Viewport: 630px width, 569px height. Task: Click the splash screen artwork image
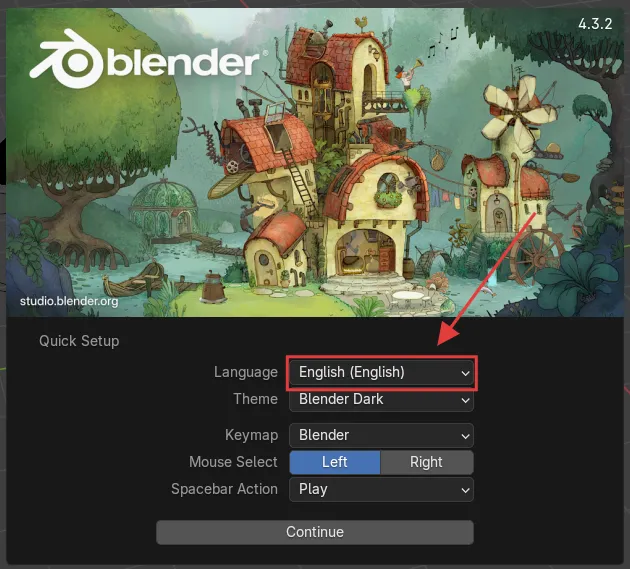click(x=315, y=162)
